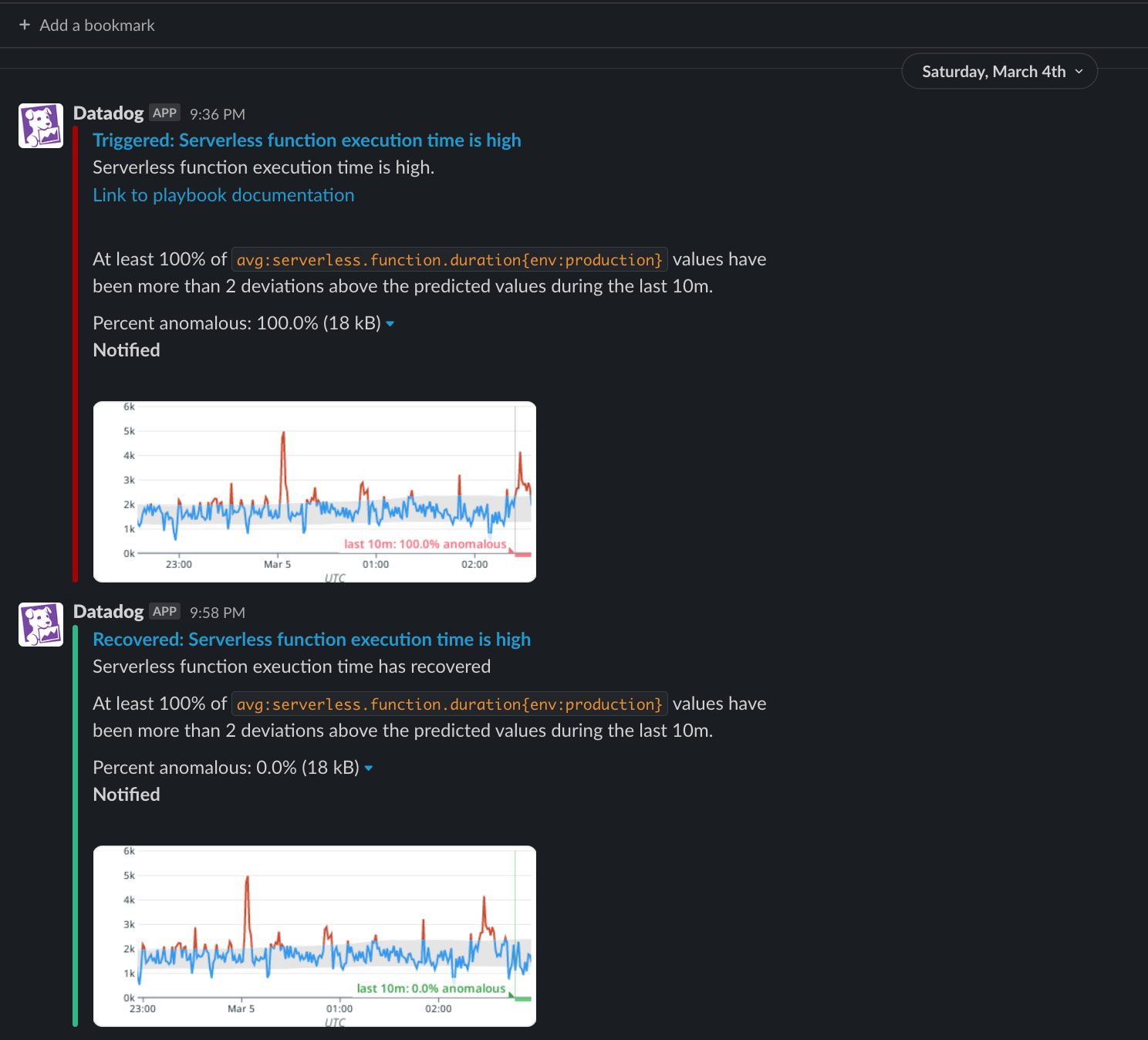
Task: Click the query code in the recovered message
Action: [450, 704]
